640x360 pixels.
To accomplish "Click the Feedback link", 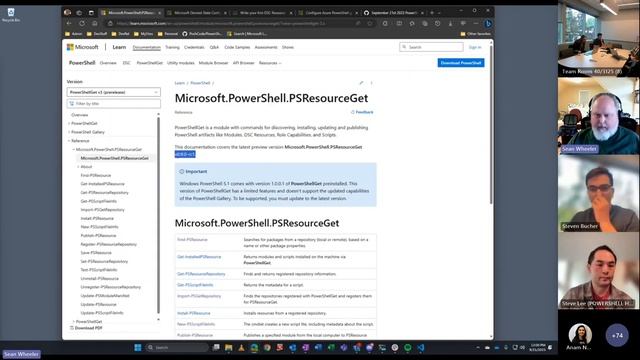I will 362,112.
